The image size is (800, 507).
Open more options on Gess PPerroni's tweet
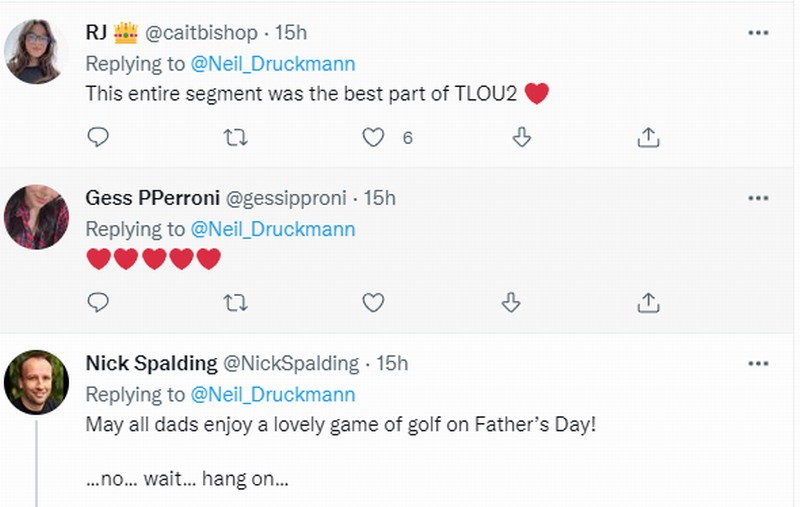pos(758,198)
